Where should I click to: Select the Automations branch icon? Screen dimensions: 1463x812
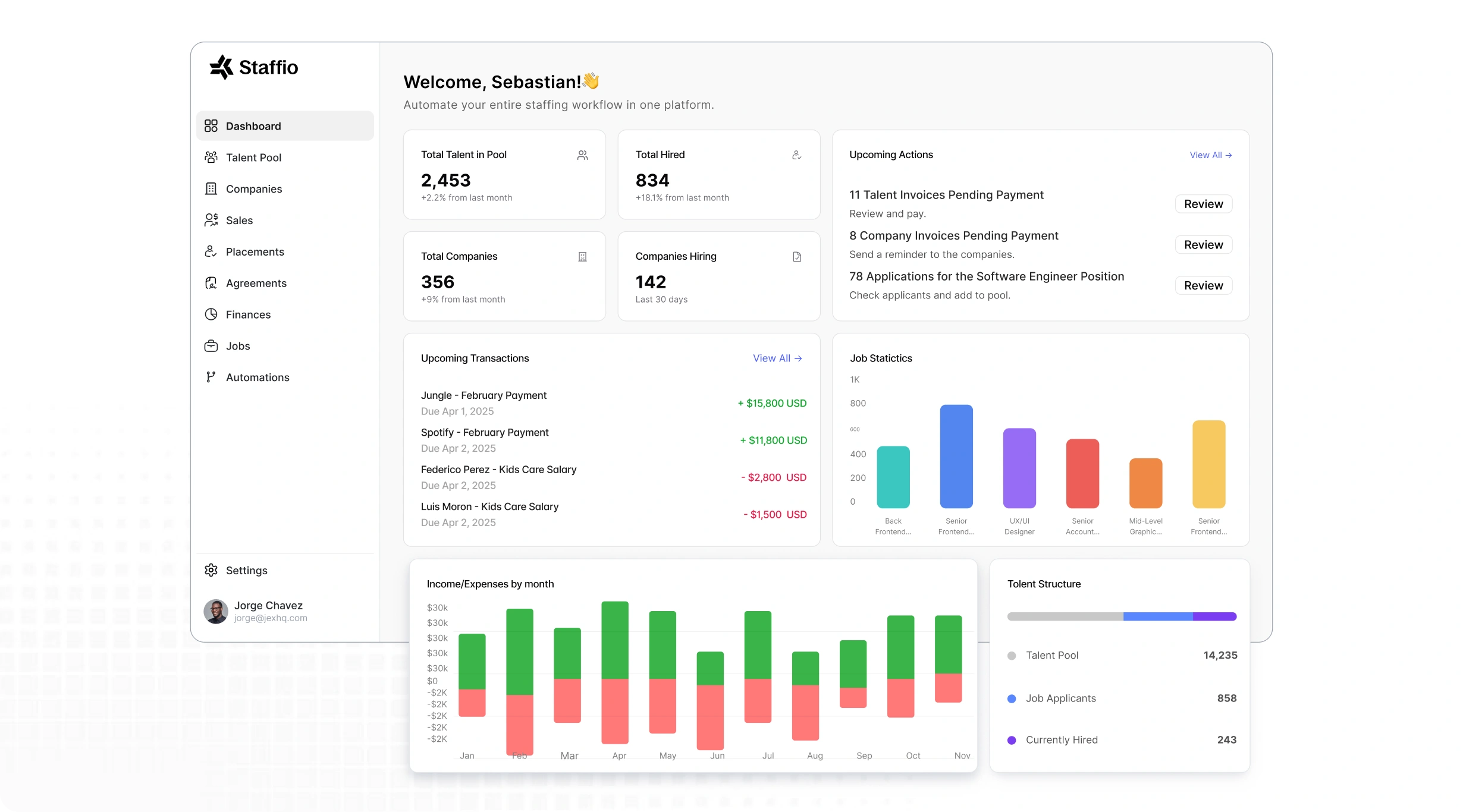point(211,377)
